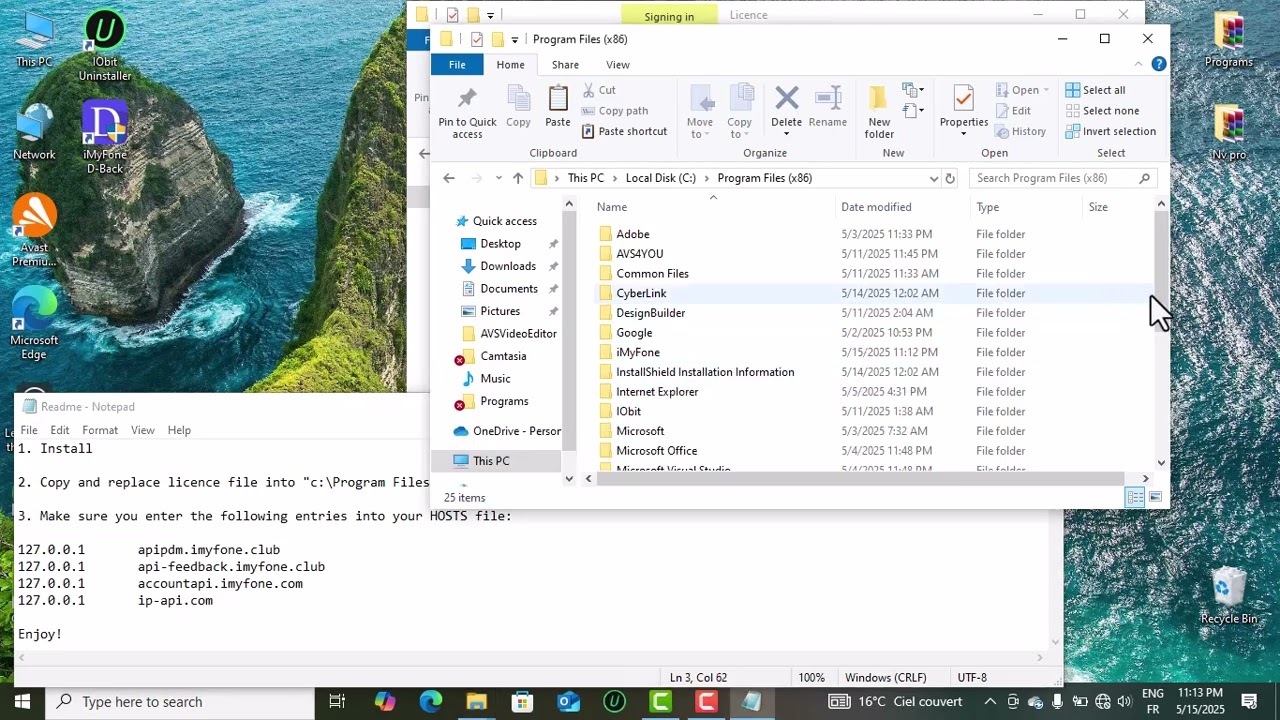Viewport: 1280px width, 720px height.
Task: Select the Microsoft Office folder
Action: [x=656, y=451]
